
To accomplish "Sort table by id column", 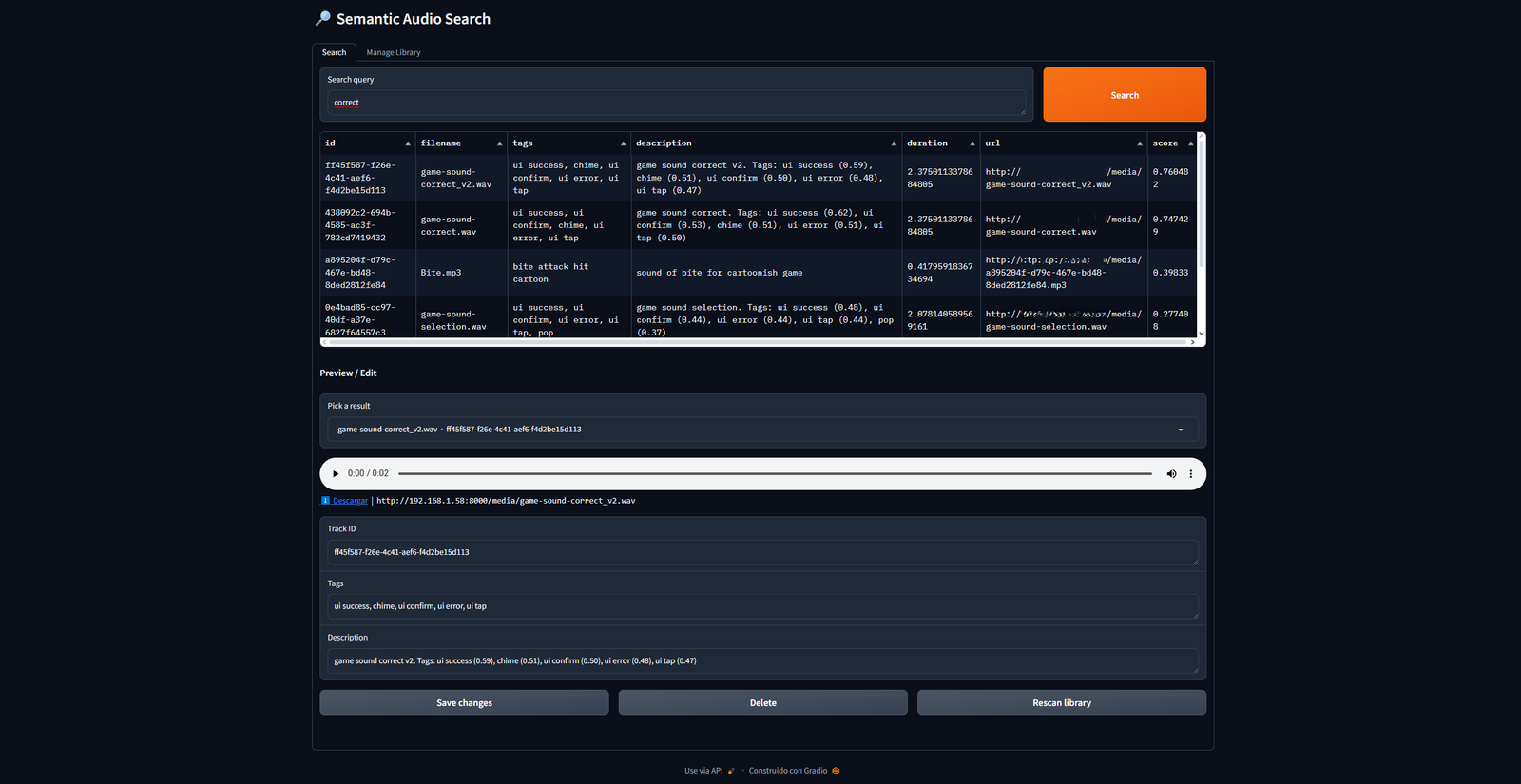I will [x=408, y=143].
